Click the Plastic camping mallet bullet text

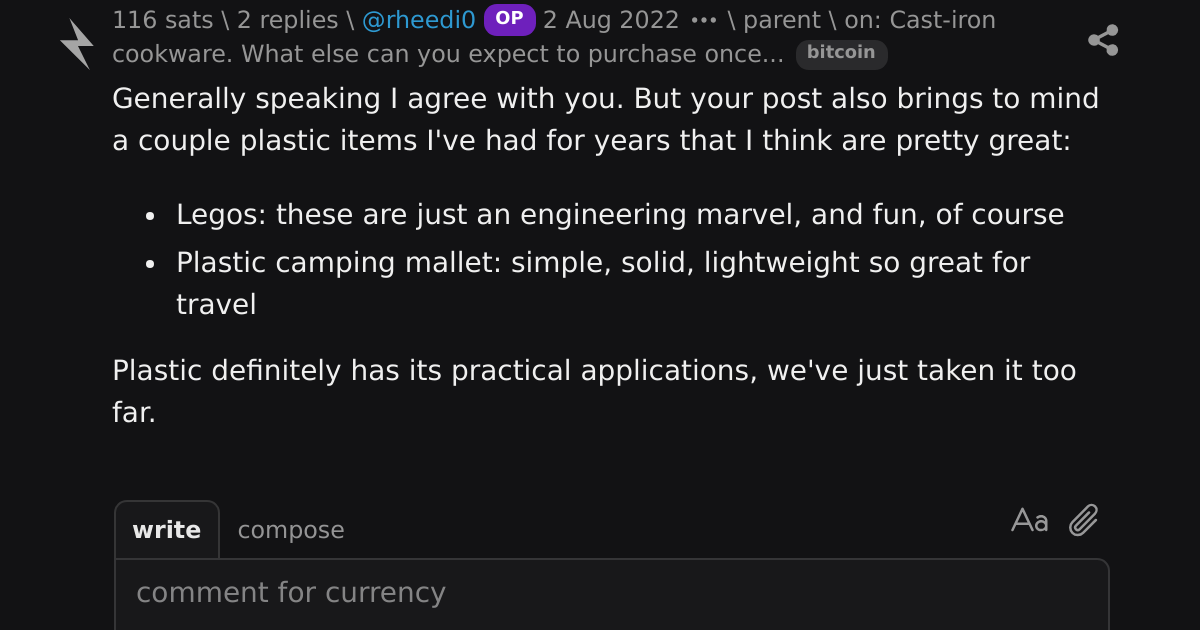pyautogui.click(x=603, y=283)
